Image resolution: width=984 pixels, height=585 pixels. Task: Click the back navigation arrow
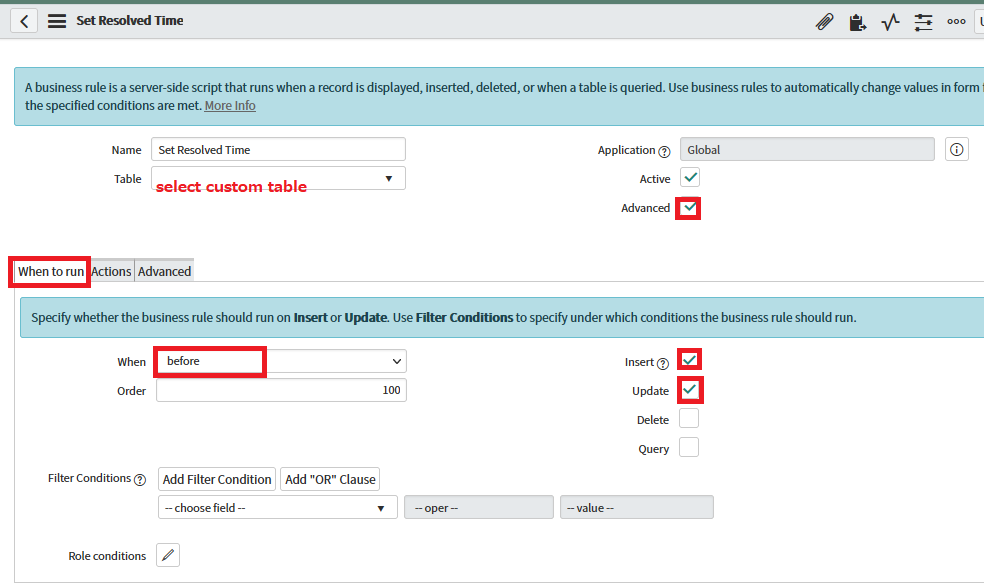click(x=22, y=20)
